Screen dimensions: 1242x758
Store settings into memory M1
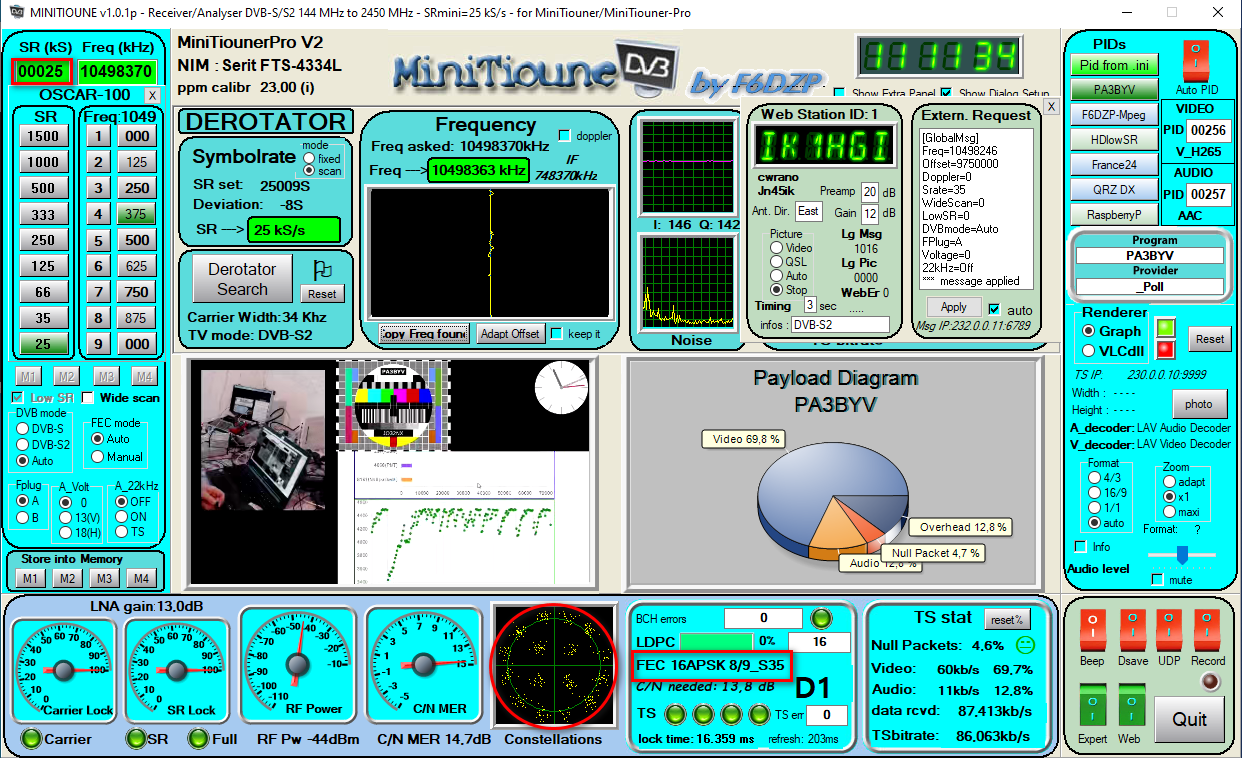pos(30,579)
